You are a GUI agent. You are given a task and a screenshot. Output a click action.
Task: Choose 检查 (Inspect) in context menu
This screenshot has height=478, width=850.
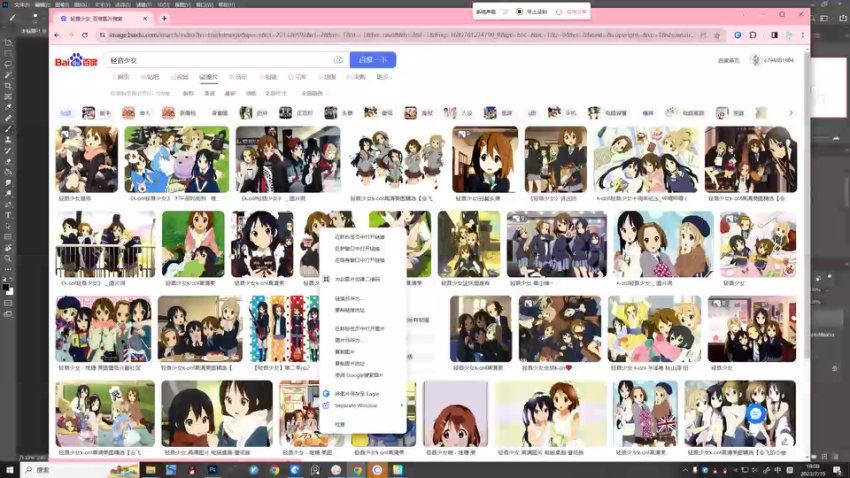(363, 424)
